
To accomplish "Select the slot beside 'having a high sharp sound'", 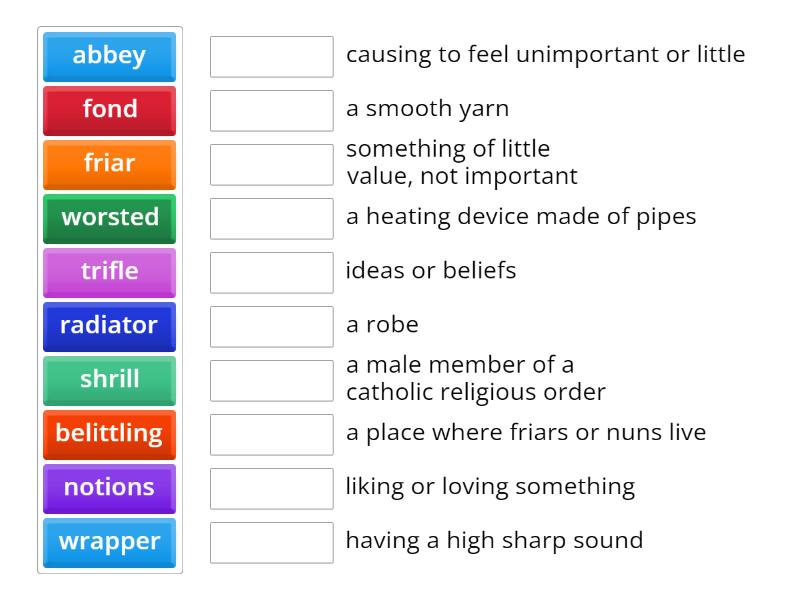I will pos(271,543).
